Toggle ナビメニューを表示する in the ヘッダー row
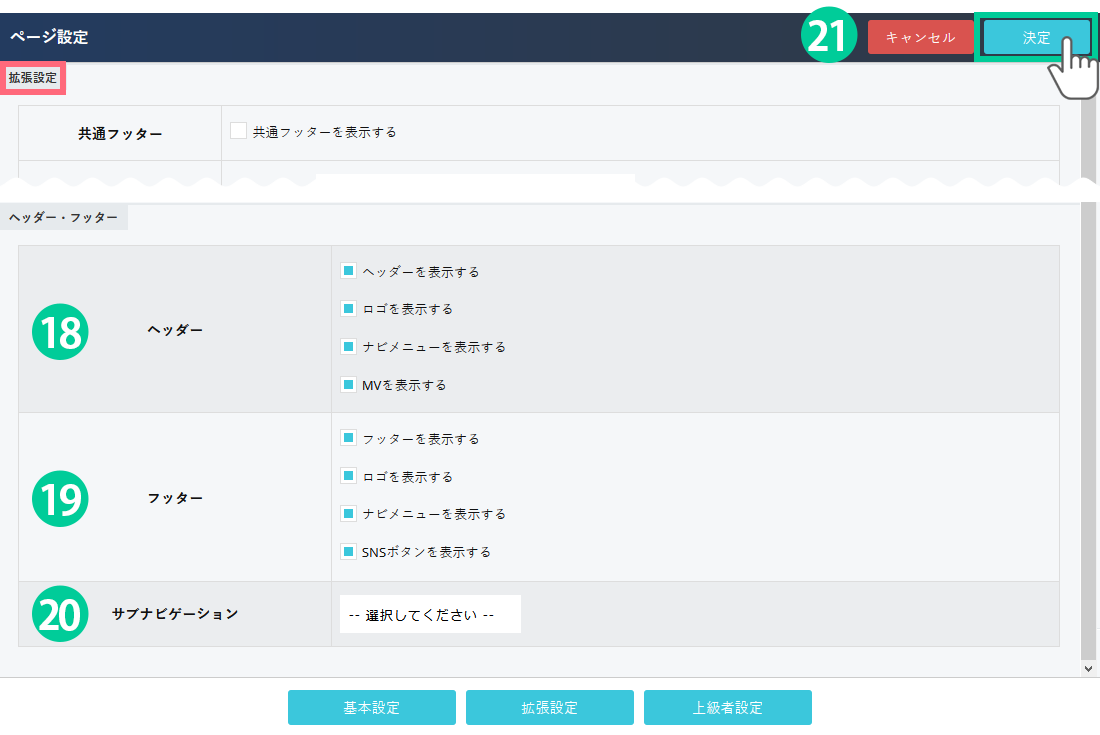This screenshot has height=735, width=1100. [x=348, y=347]
